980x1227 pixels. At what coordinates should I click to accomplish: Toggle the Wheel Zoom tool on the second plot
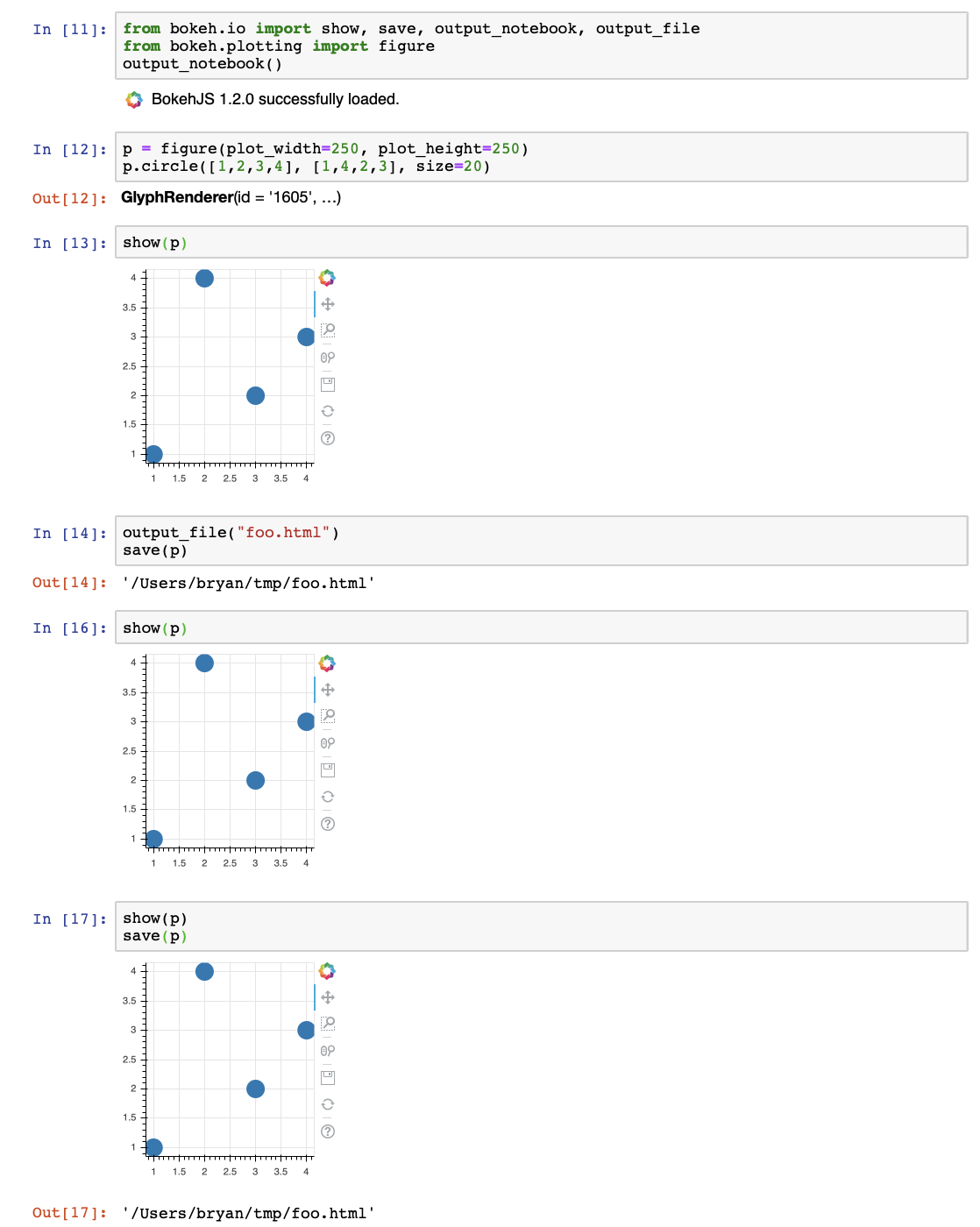click(x=329, y=741)
